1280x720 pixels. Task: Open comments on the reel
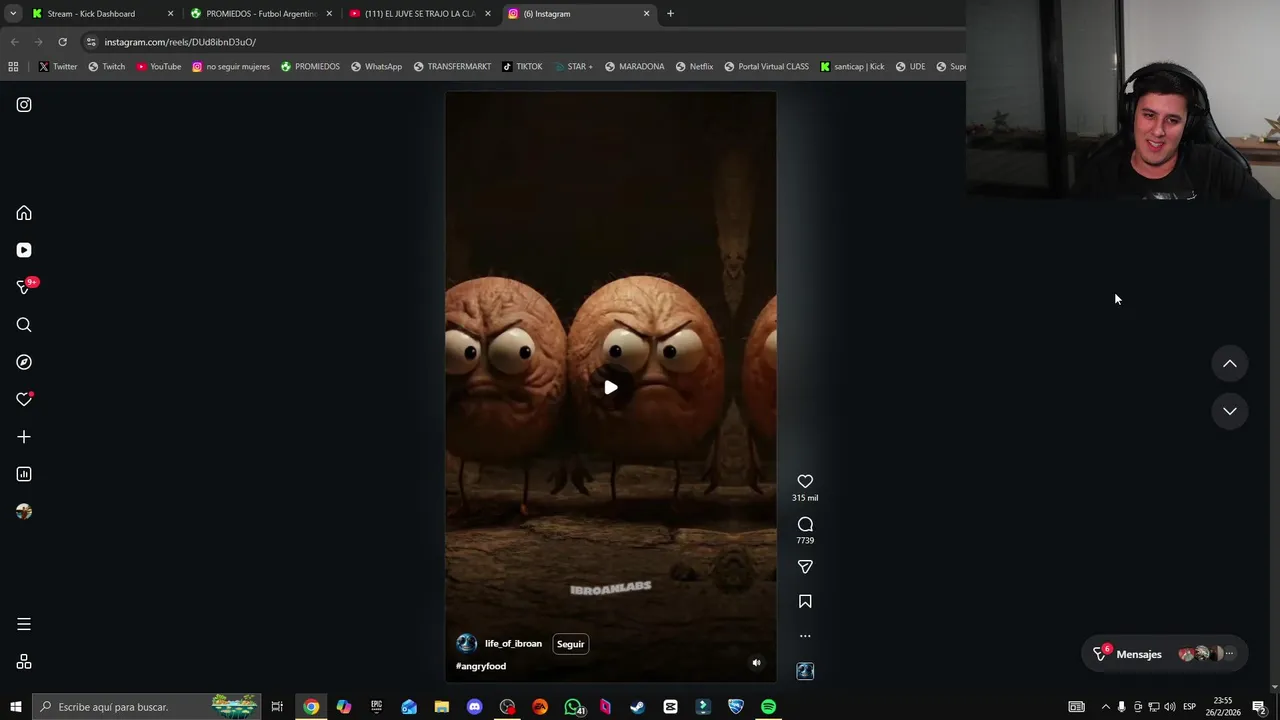coord(805,524)
